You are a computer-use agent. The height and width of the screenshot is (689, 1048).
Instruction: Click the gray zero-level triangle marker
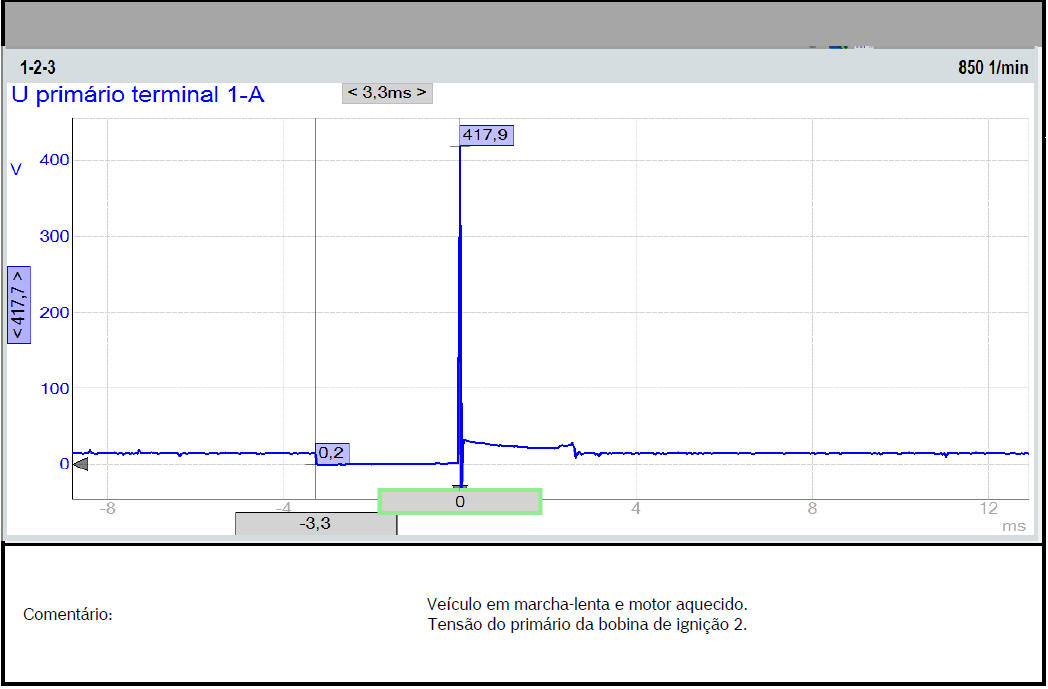coord(81,464)
